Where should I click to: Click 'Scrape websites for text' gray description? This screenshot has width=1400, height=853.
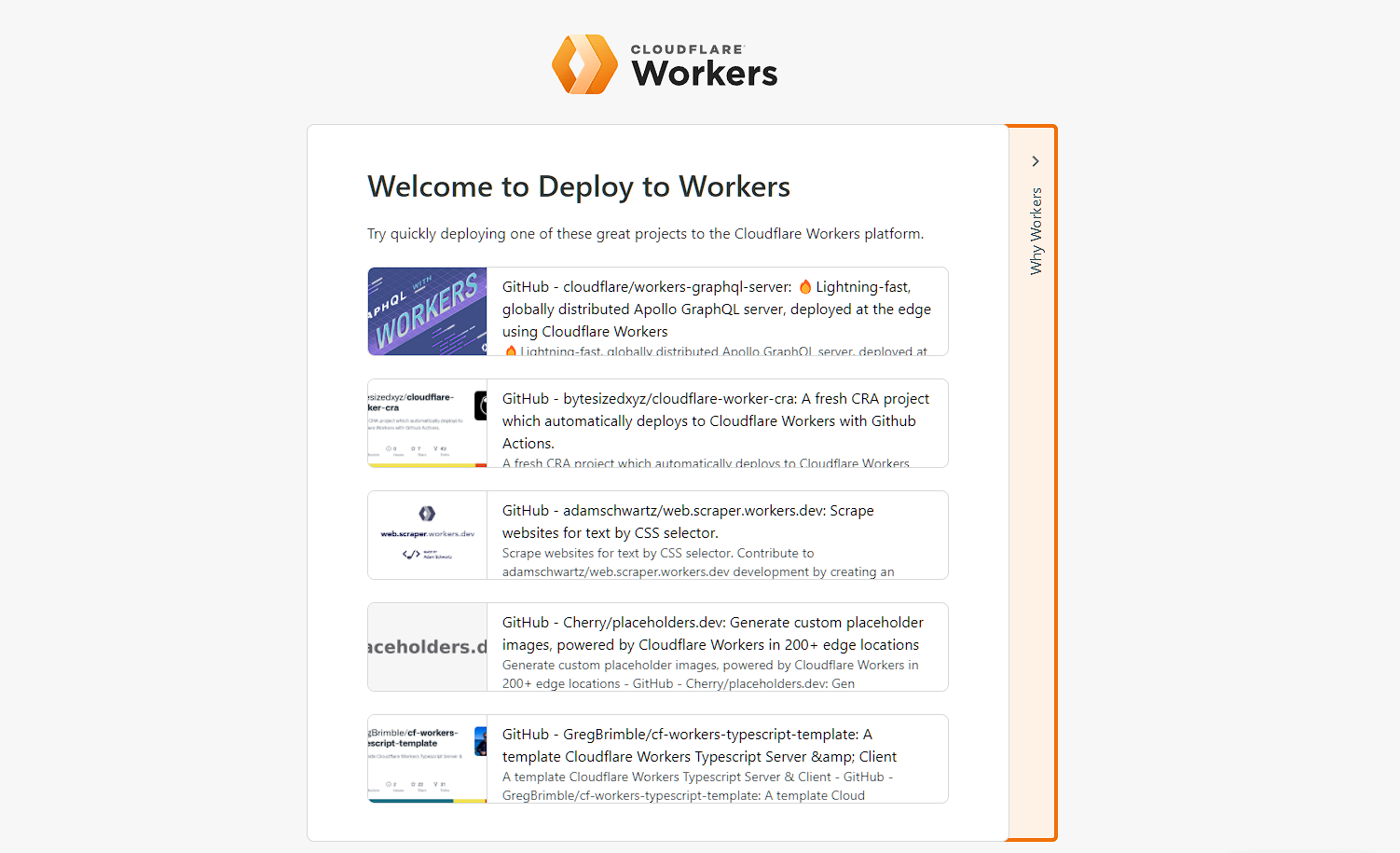point(698,562)
